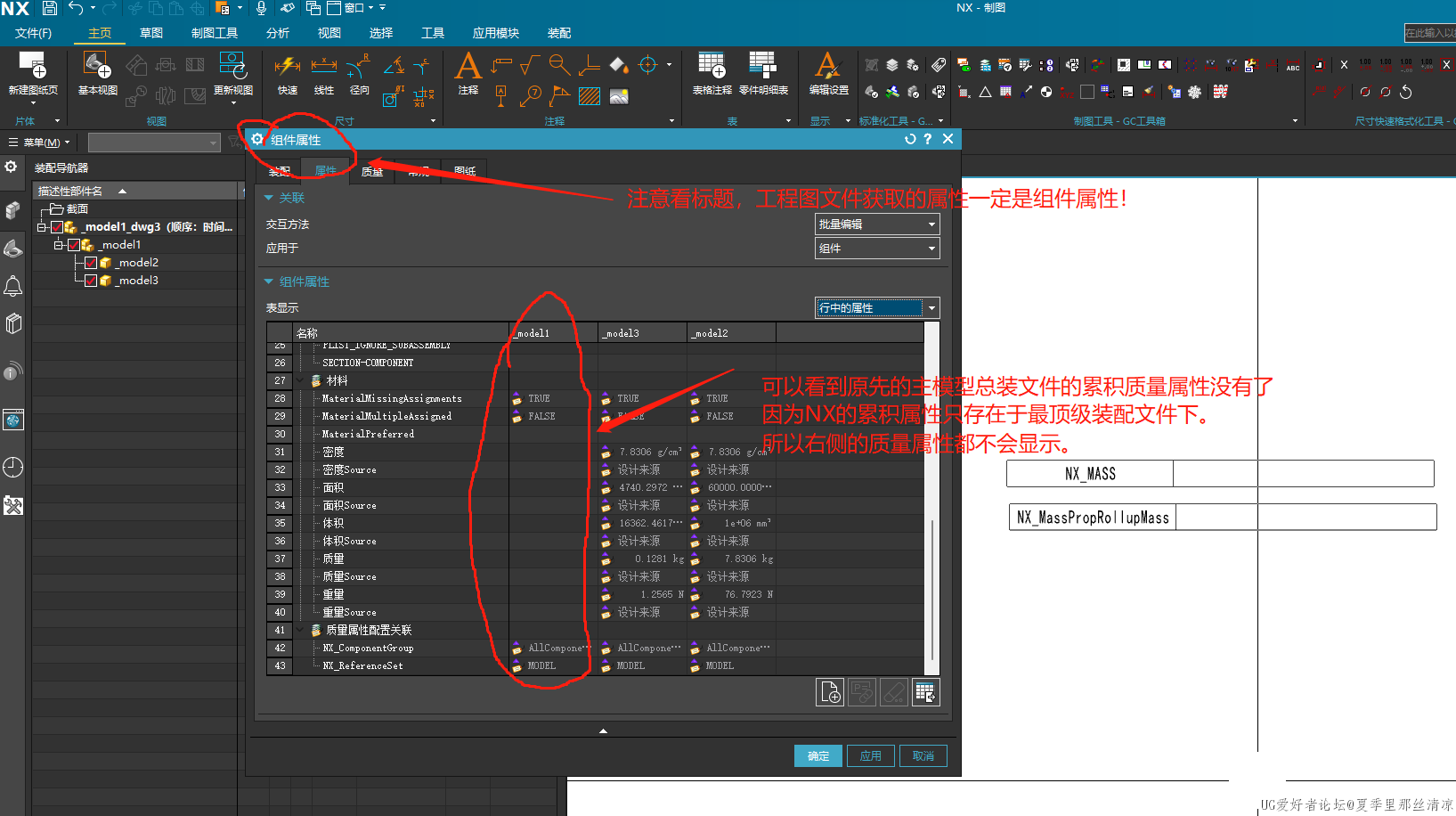The height and width of the screenshot is (816, 1456).
Task: Collapse the 材料 attribute group
Action: [x=300, y=381]
